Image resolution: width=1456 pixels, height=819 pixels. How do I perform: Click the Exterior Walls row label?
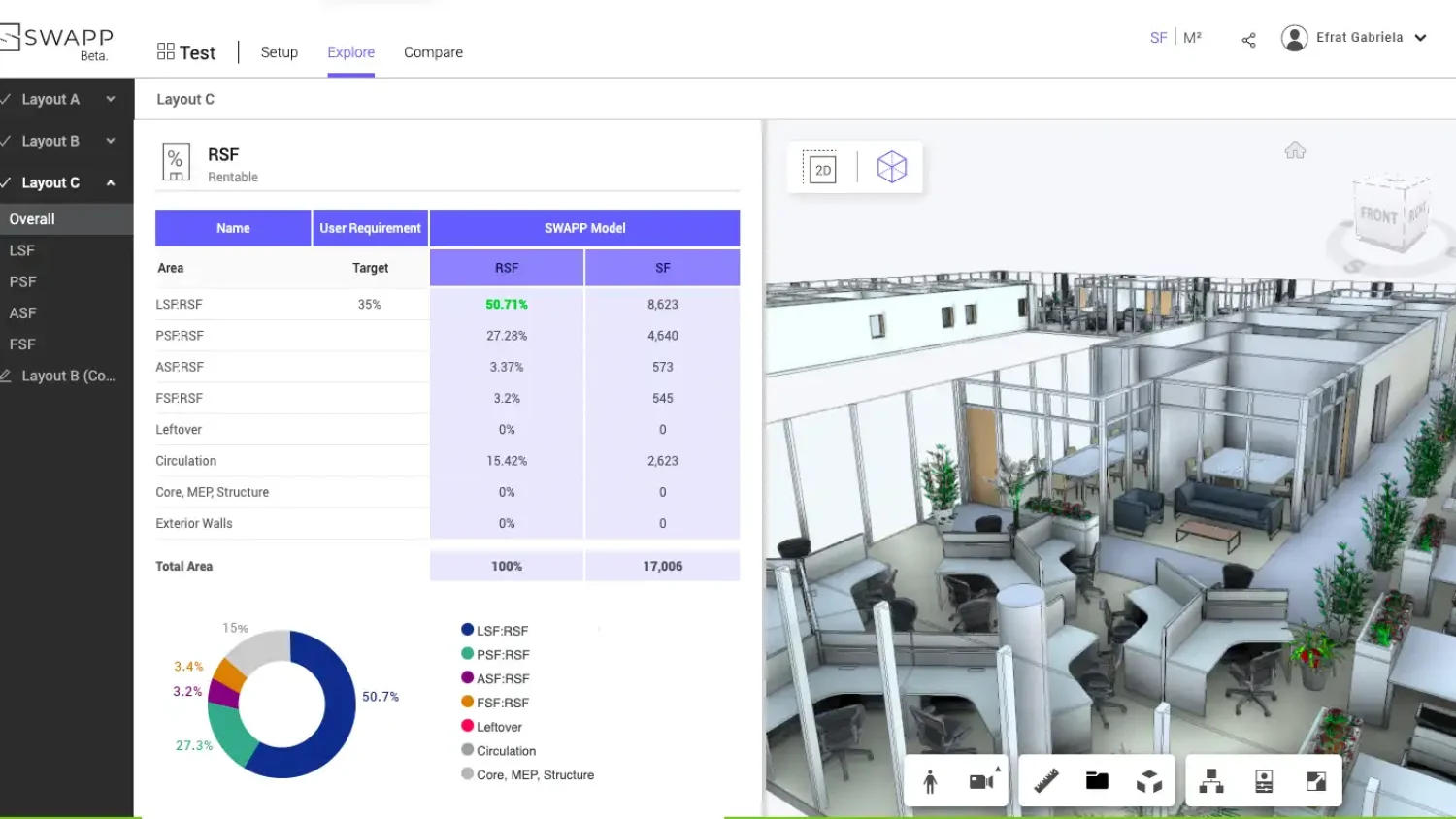[194, 523]
